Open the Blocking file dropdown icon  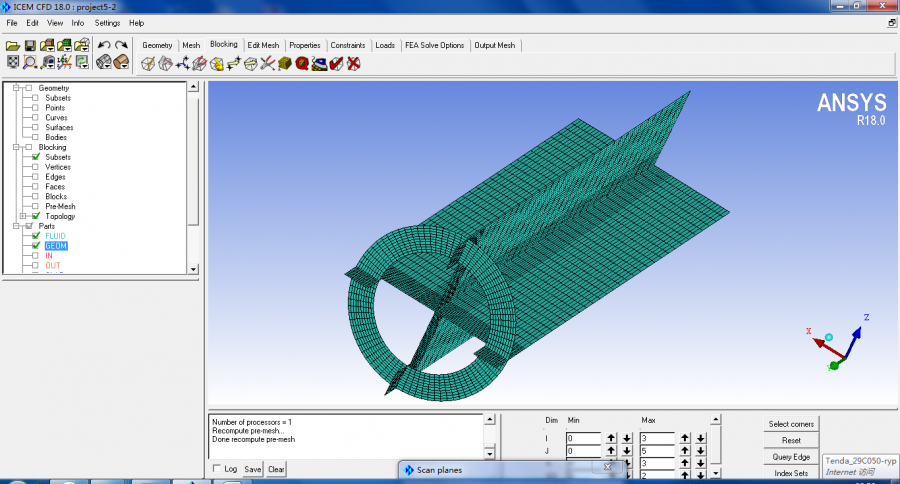tap(82, 45)
